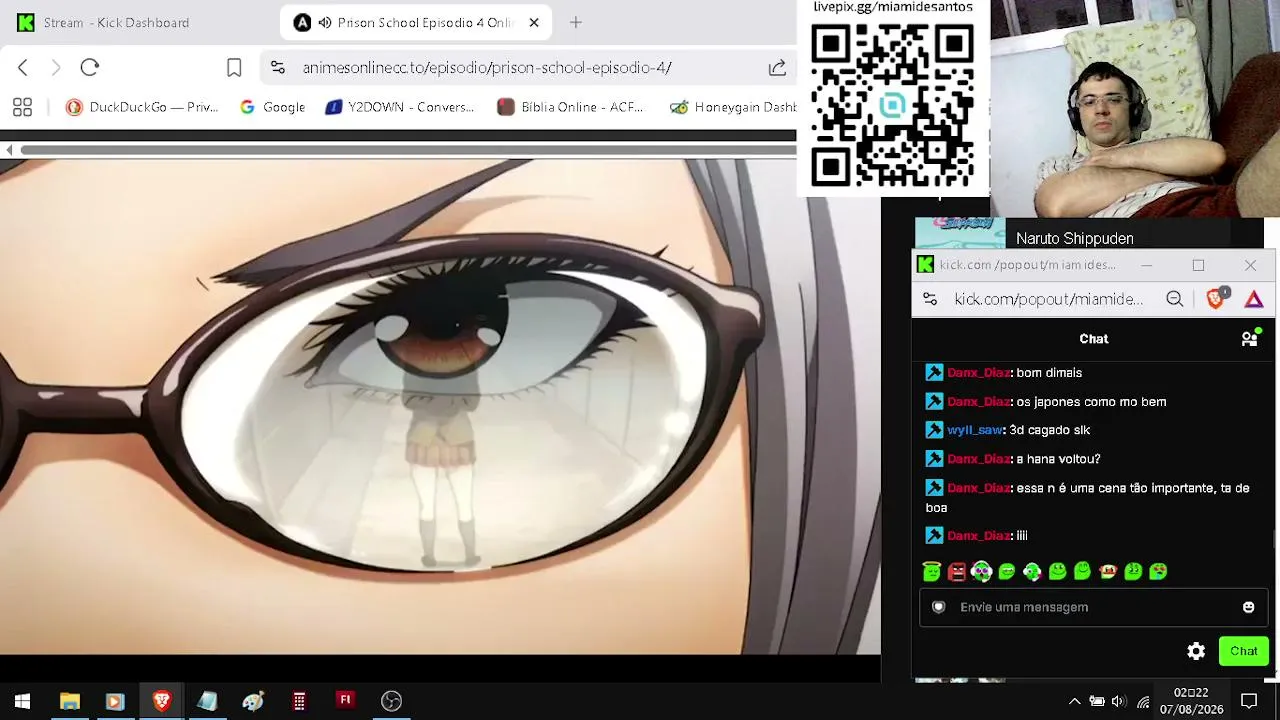Open the network connection tray icon
The height and width of the screenshot is (720, 1280).
1143,701
